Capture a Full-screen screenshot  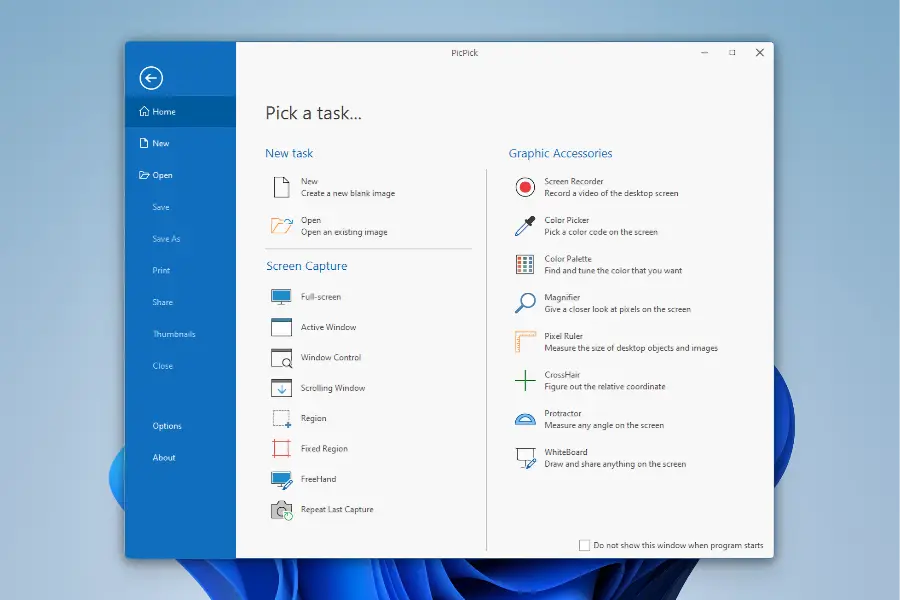[x=282, y=297]
